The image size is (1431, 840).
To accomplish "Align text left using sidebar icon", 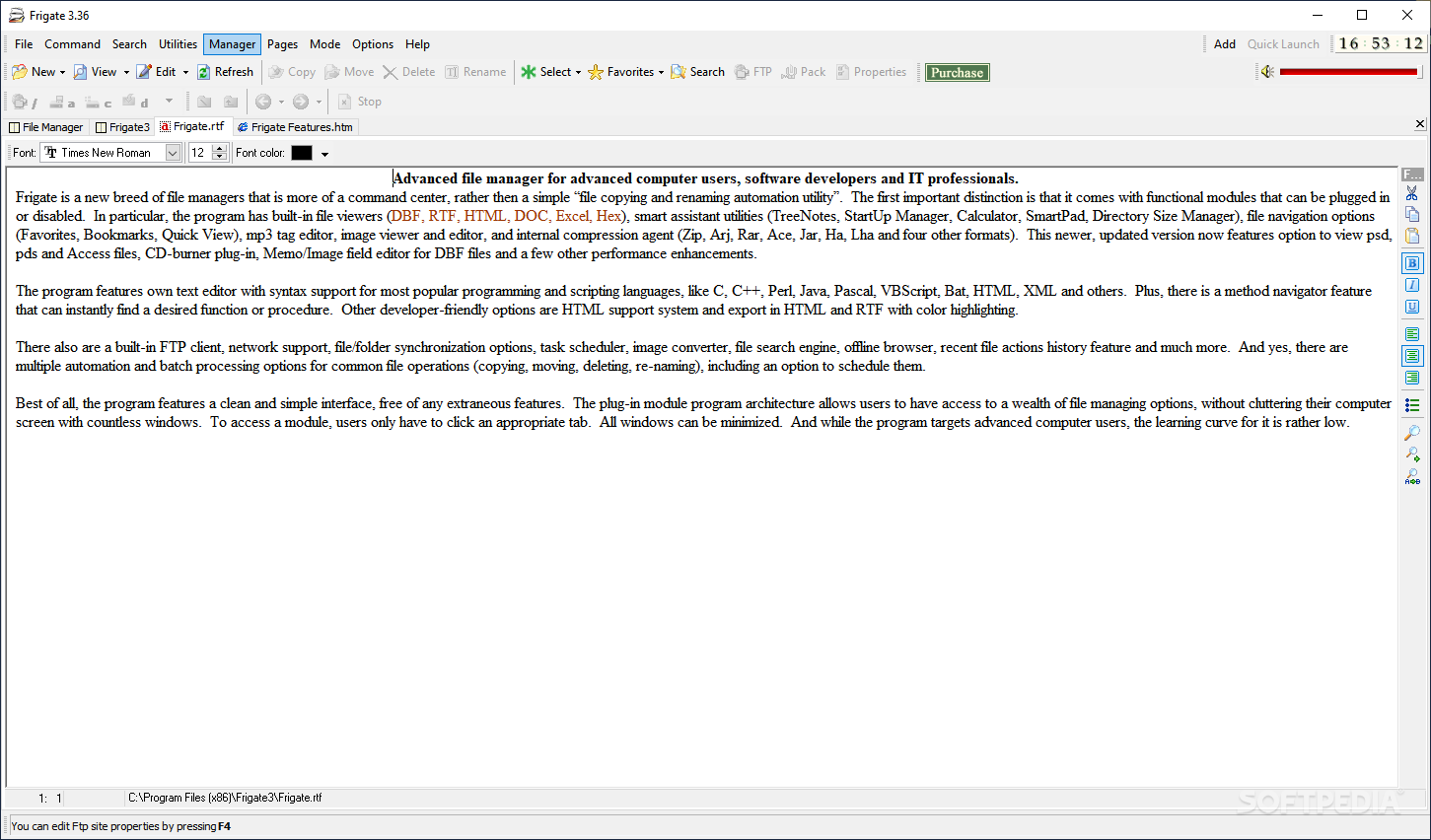I will pos(1412,334).
